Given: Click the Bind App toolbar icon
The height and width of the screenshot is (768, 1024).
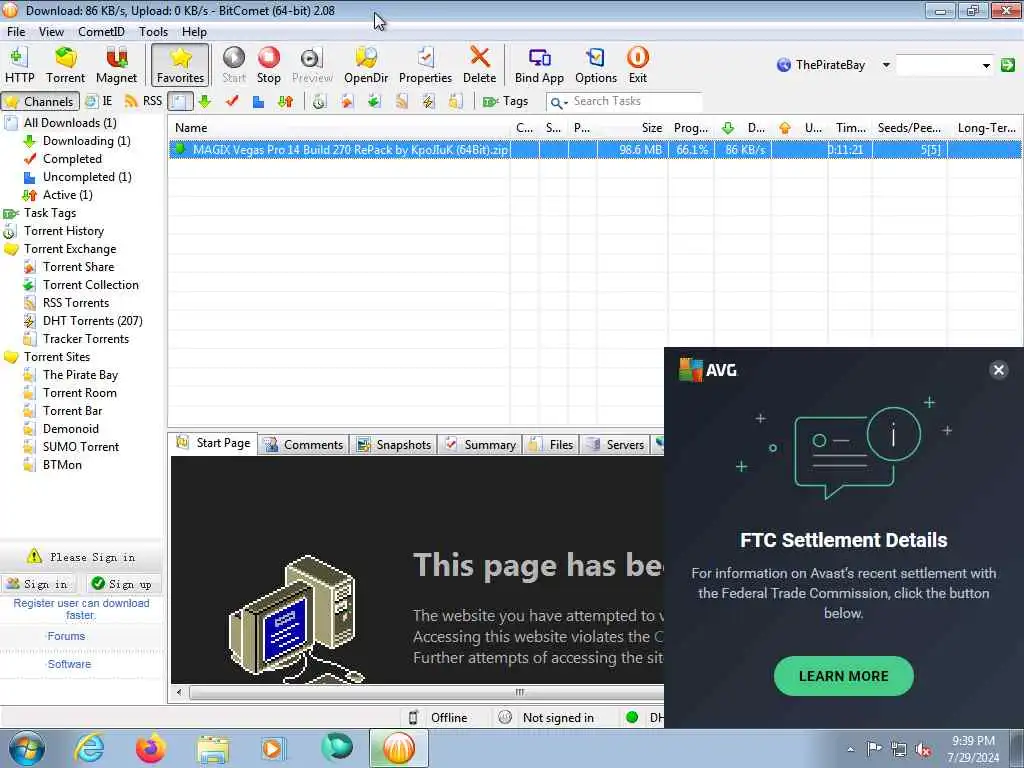Looking at the screenshot, I should (539, 65).
